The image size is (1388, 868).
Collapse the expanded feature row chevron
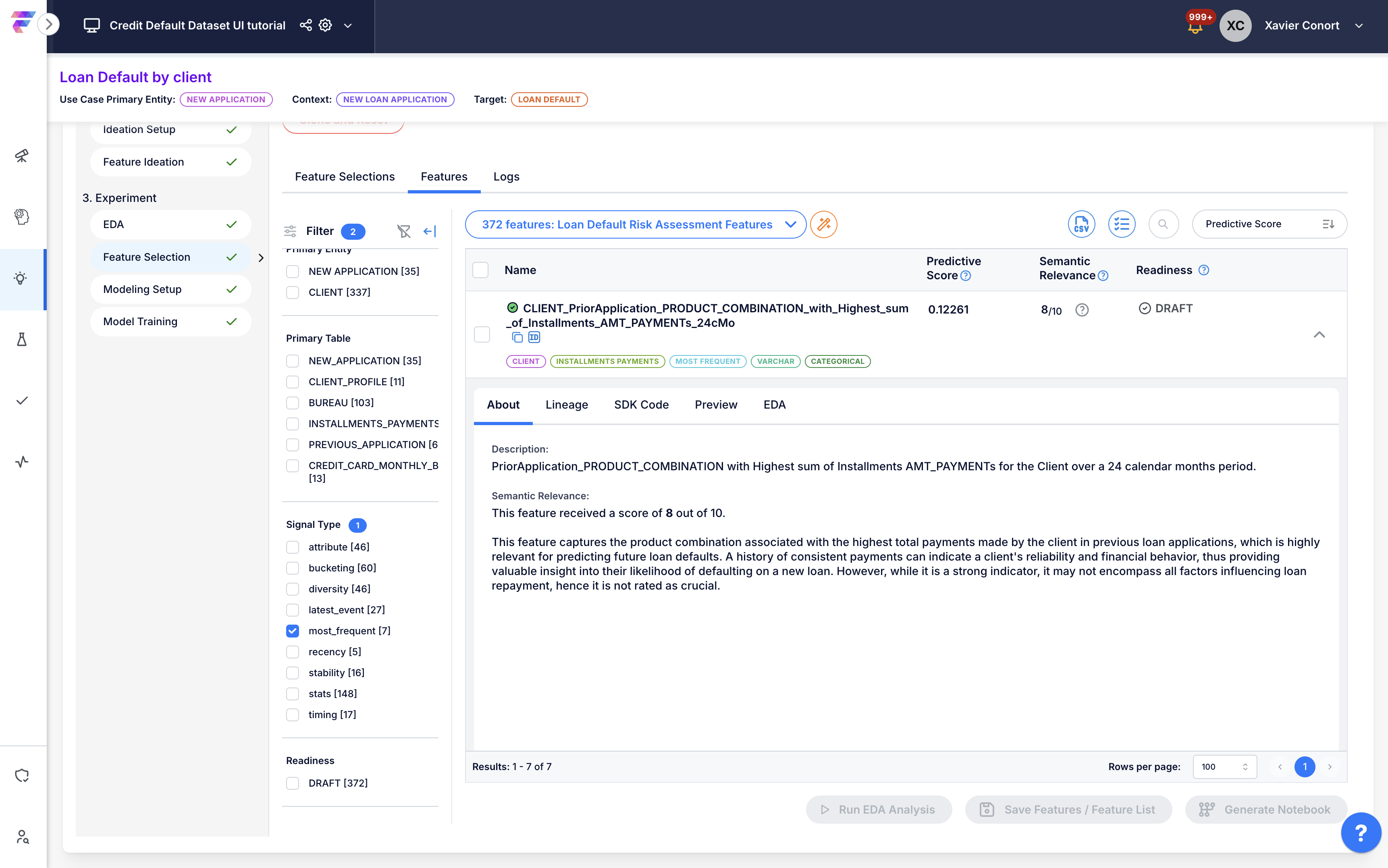click(x=1319, y=335)
